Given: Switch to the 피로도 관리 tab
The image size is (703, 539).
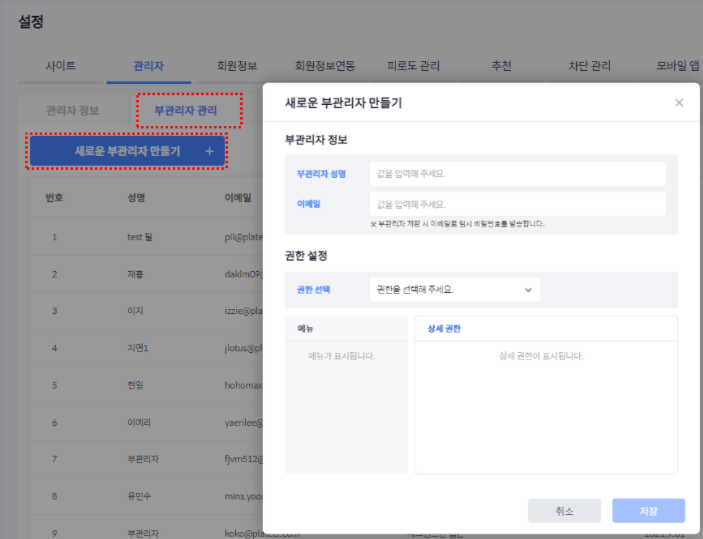Looking at the screenshot, I should pos(413,66).
